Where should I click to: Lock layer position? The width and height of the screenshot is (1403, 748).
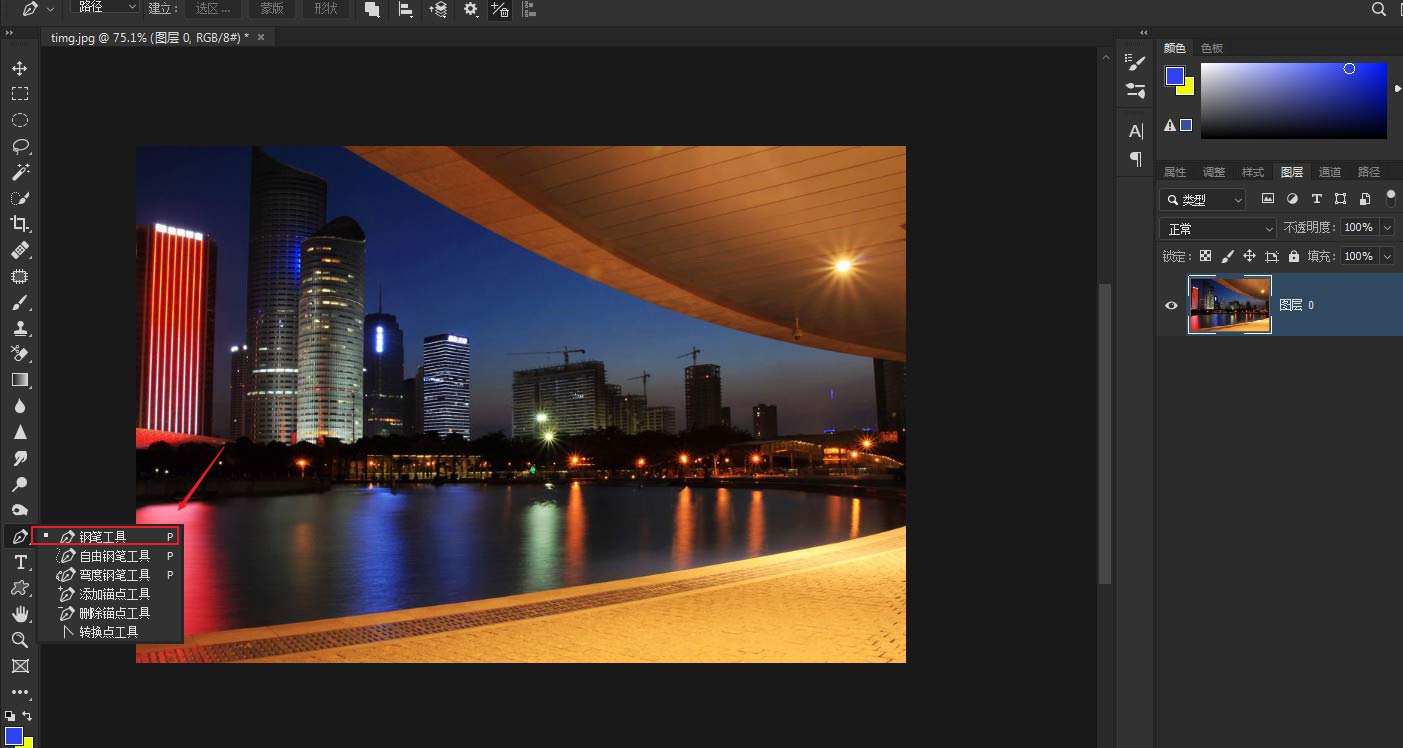click(x=1250, y=256)
